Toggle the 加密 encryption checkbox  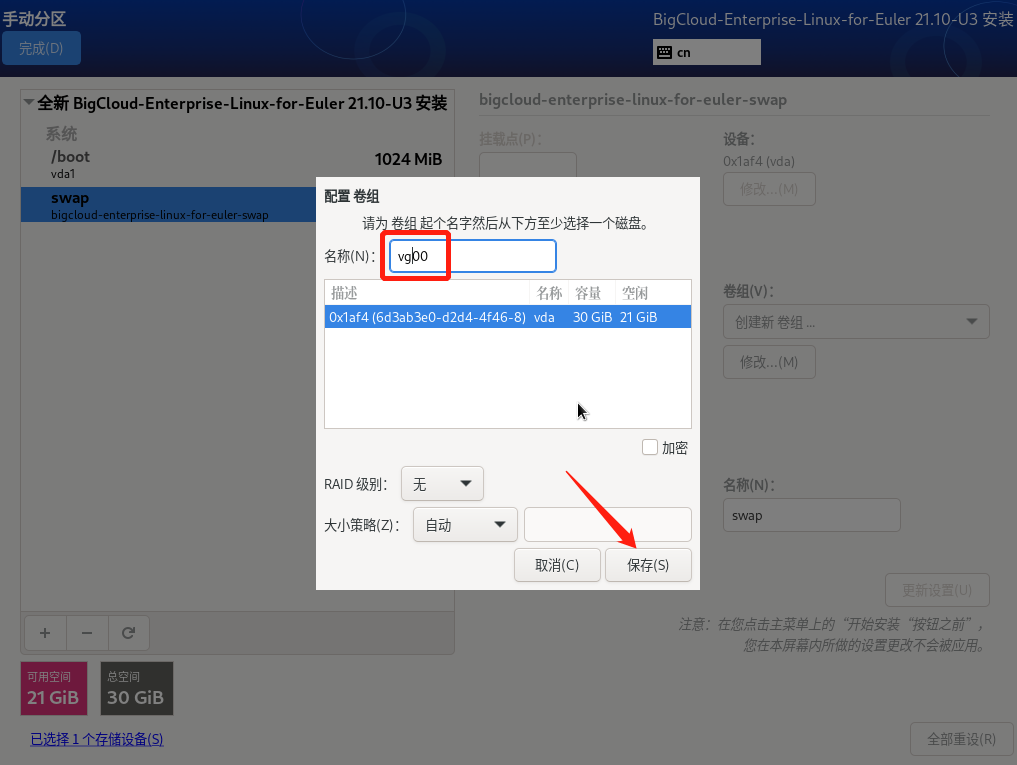pyautogui.click(x=649, y=447)
